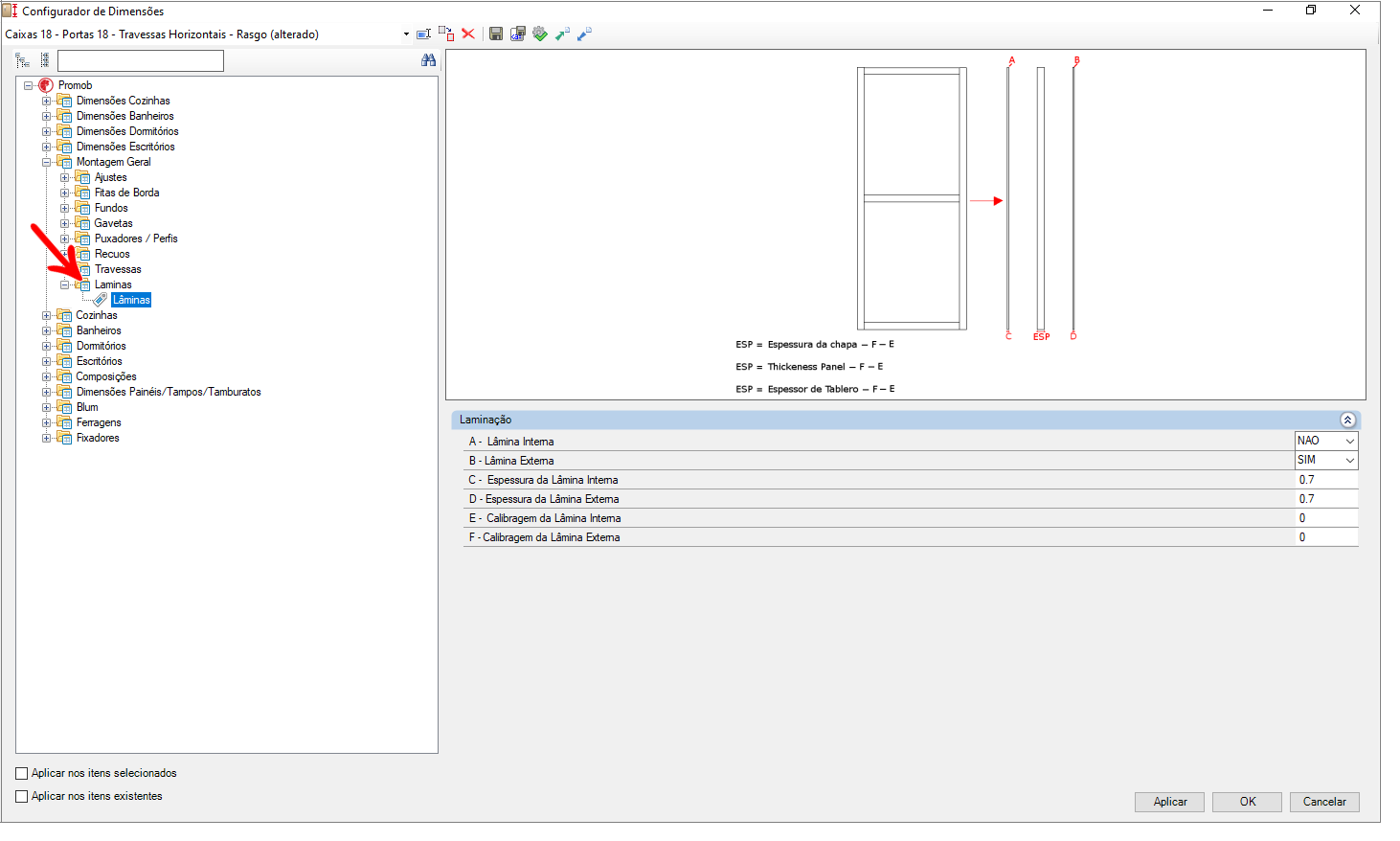Click the save-as icon next to the floppy disk
Image resolution: width=1400 pixels, height=841 pixels.
518,34
